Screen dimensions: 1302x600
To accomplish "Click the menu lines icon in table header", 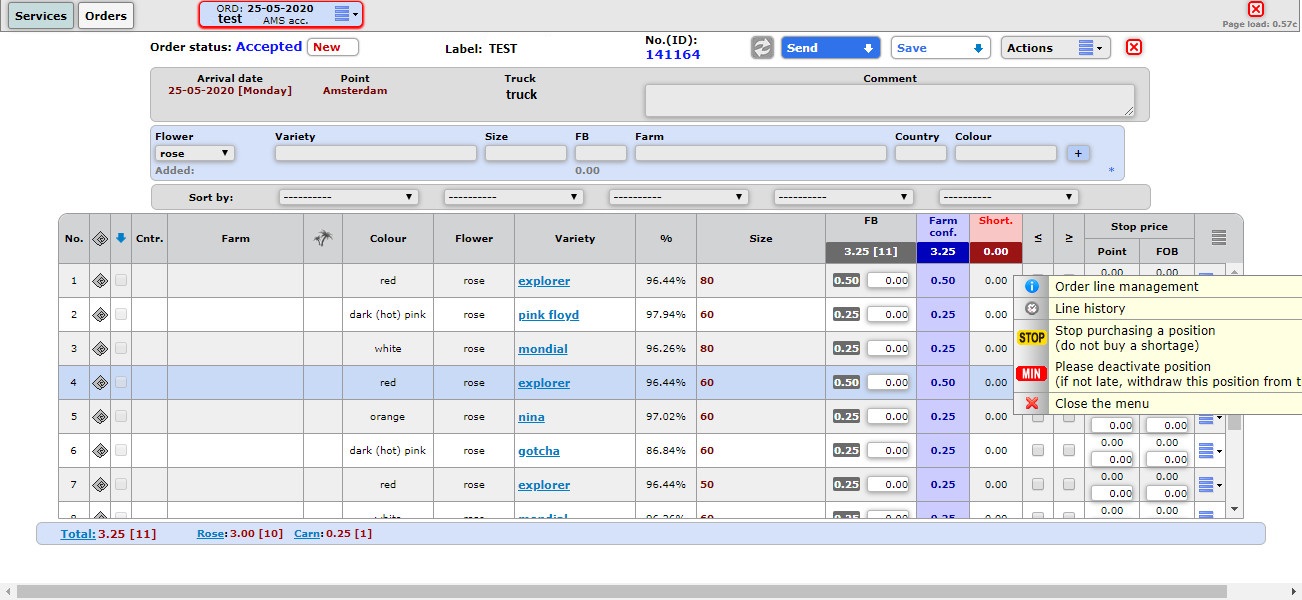I will pyautogui.click(x=1218, y=238).
